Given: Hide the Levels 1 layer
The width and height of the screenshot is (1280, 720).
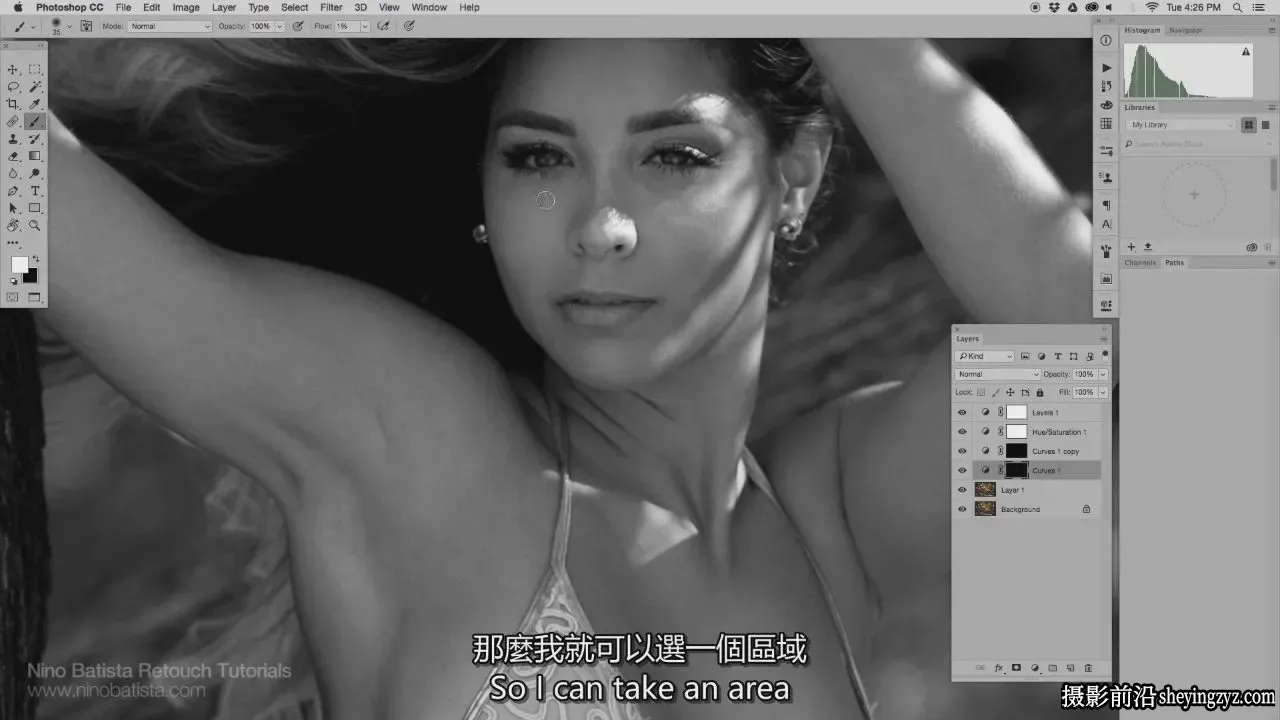Looking at the screenshot, I should pos(962,412).
